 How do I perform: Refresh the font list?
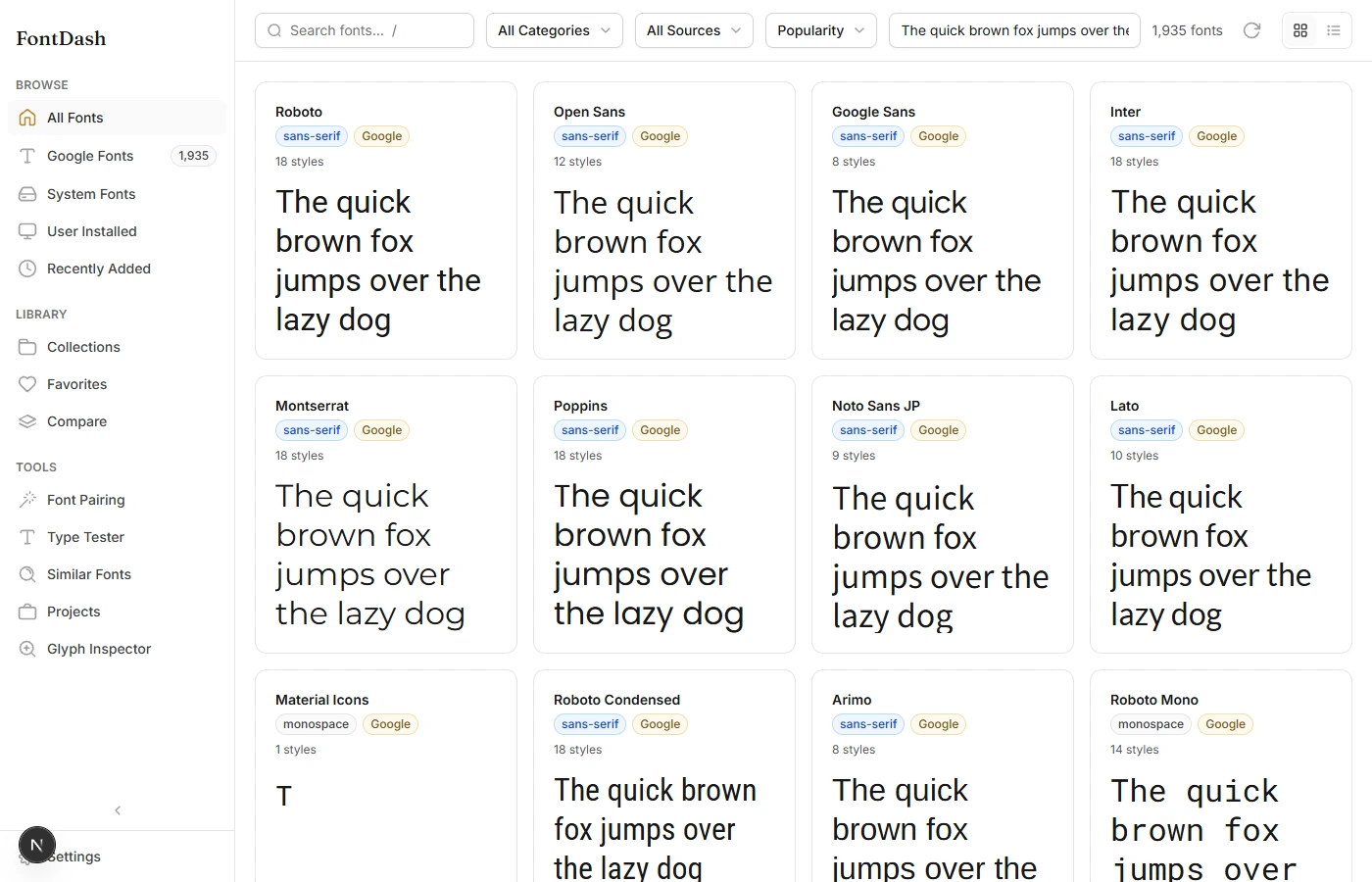point(1251,30)
